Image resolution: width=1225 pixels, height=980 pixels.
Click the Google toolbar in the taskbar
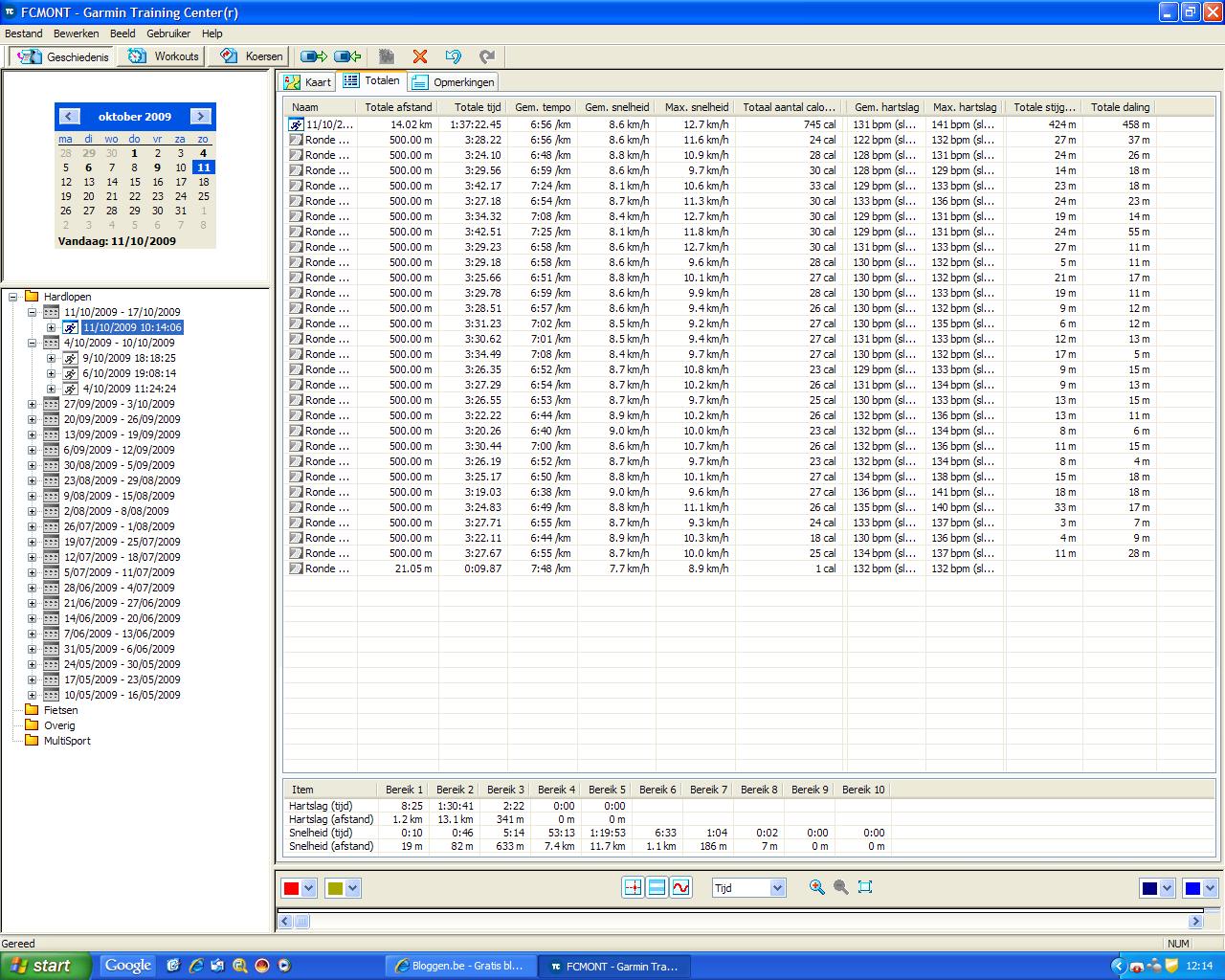coord(128,966)
